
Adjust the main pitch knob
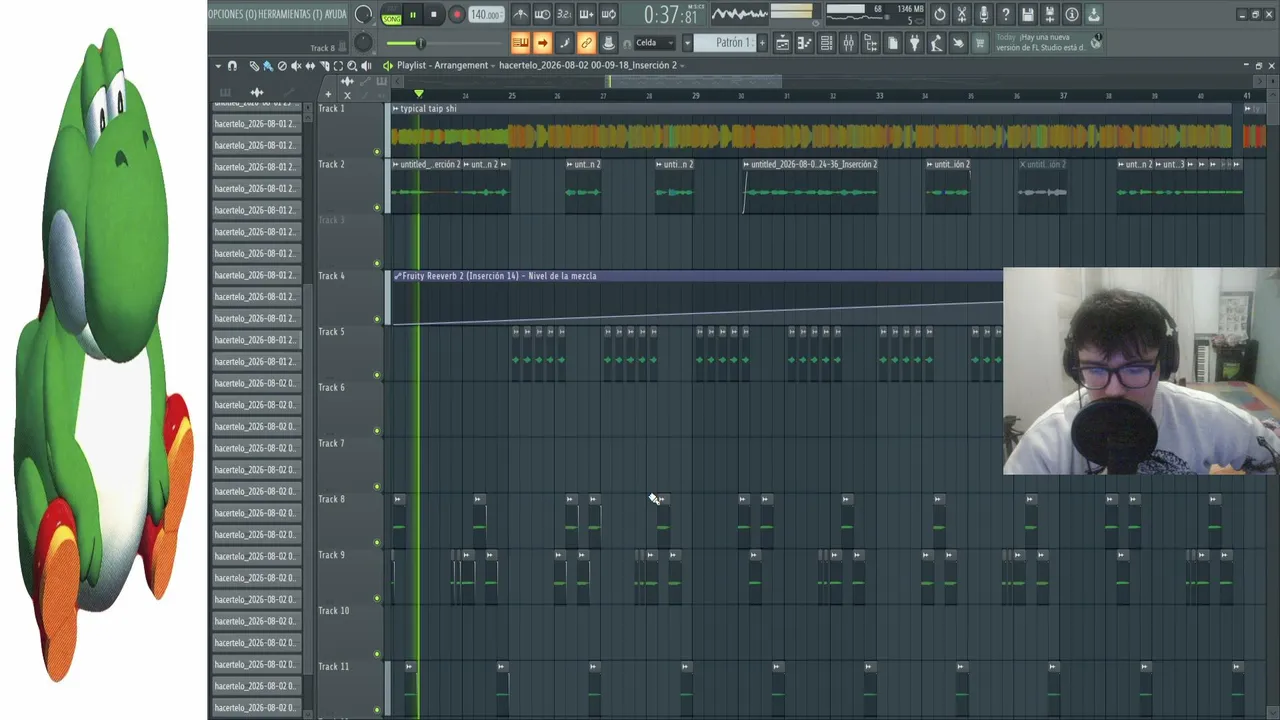(364, 43)
